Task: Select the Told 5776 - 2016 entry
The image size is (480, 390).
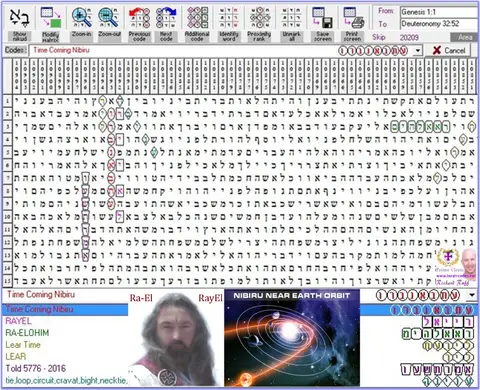Action: 36,368
